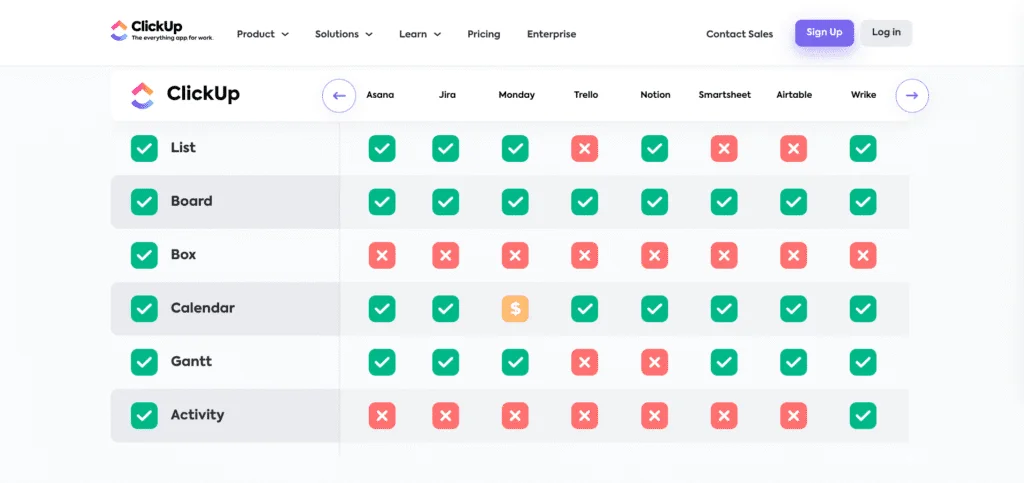Click the Log in button
This screenshot has height=483, width=1024.
(x=886, y=32)
